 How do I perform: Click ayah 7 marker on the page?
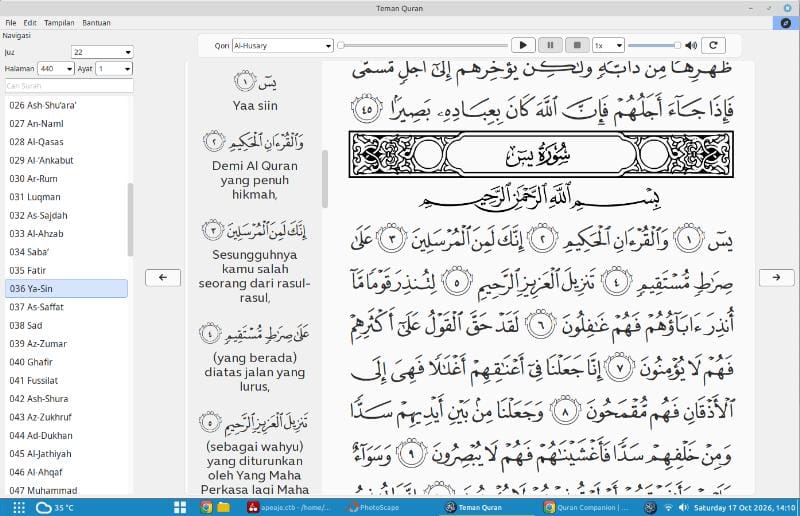620,368
